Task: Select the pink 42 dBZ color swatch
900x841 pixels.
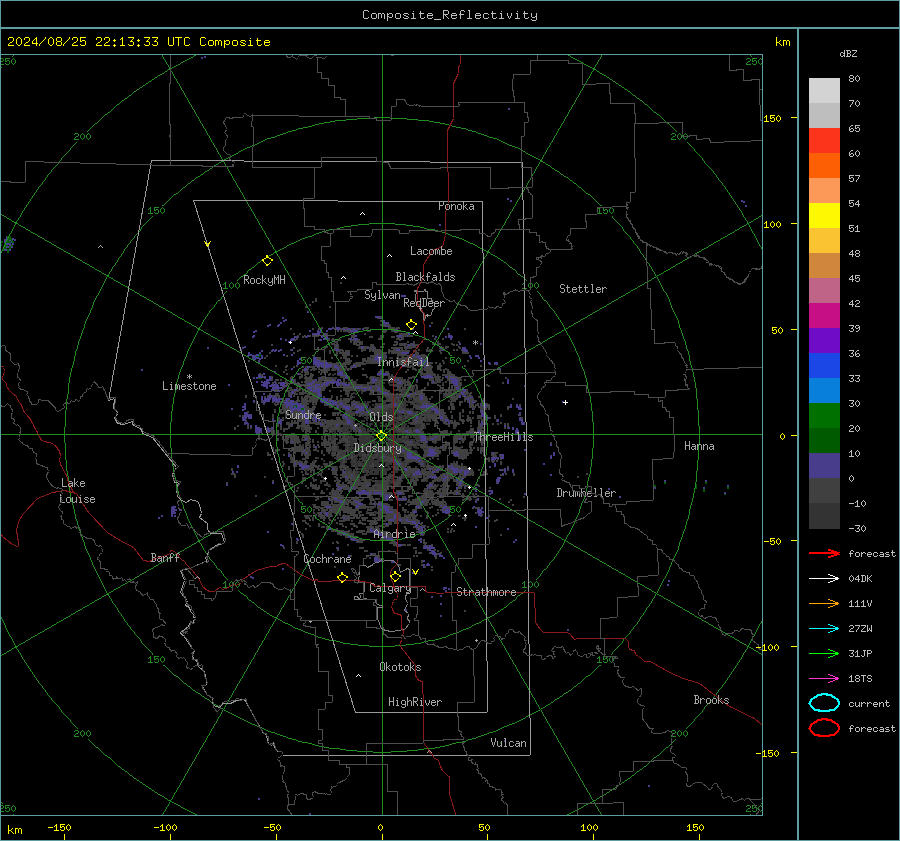Action: click(824, 291)
